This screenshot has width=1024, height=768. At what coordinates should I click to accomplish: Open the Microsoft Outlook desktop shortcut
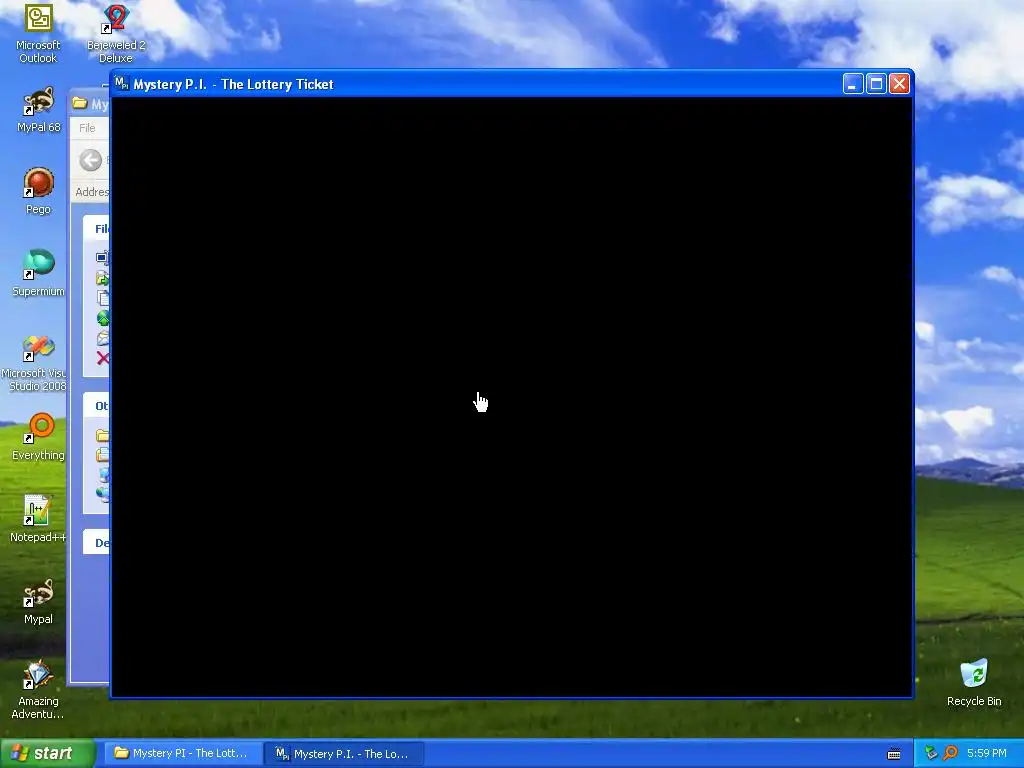pyautogui.click(x=38, y=33)
